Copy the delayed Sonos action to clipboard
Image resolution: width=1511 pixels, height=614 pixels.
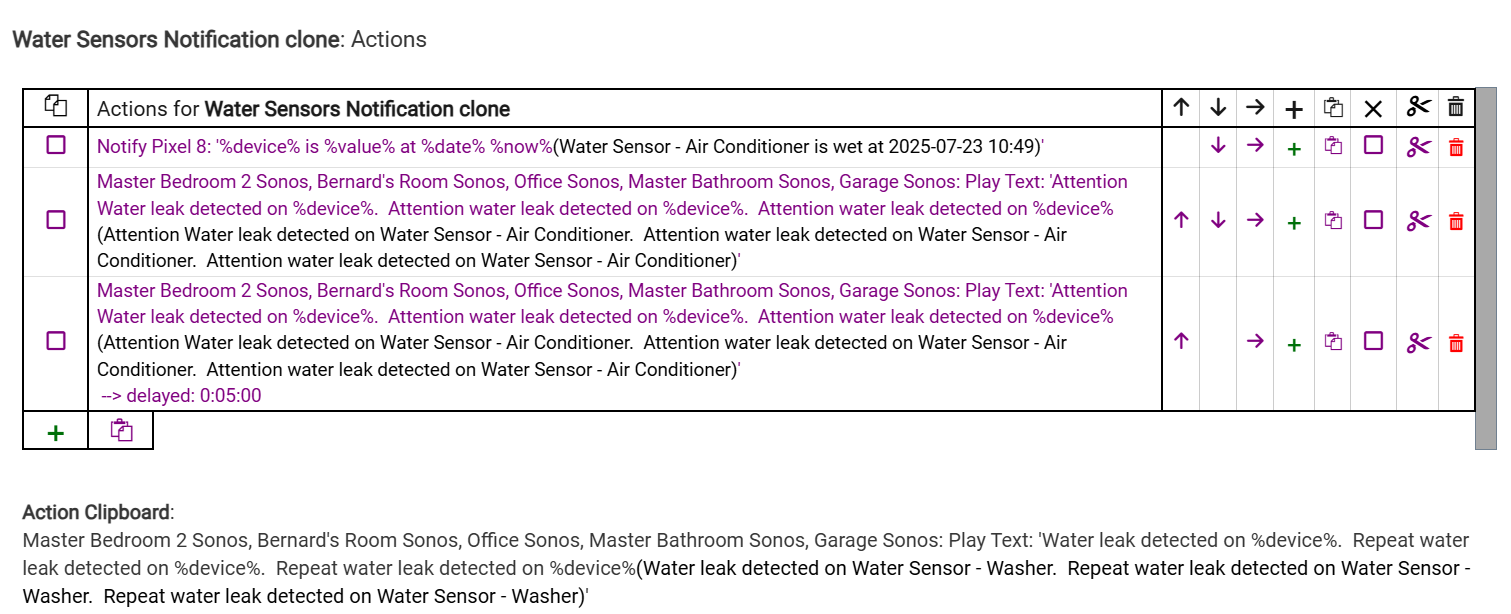(x=1333, y=342)
